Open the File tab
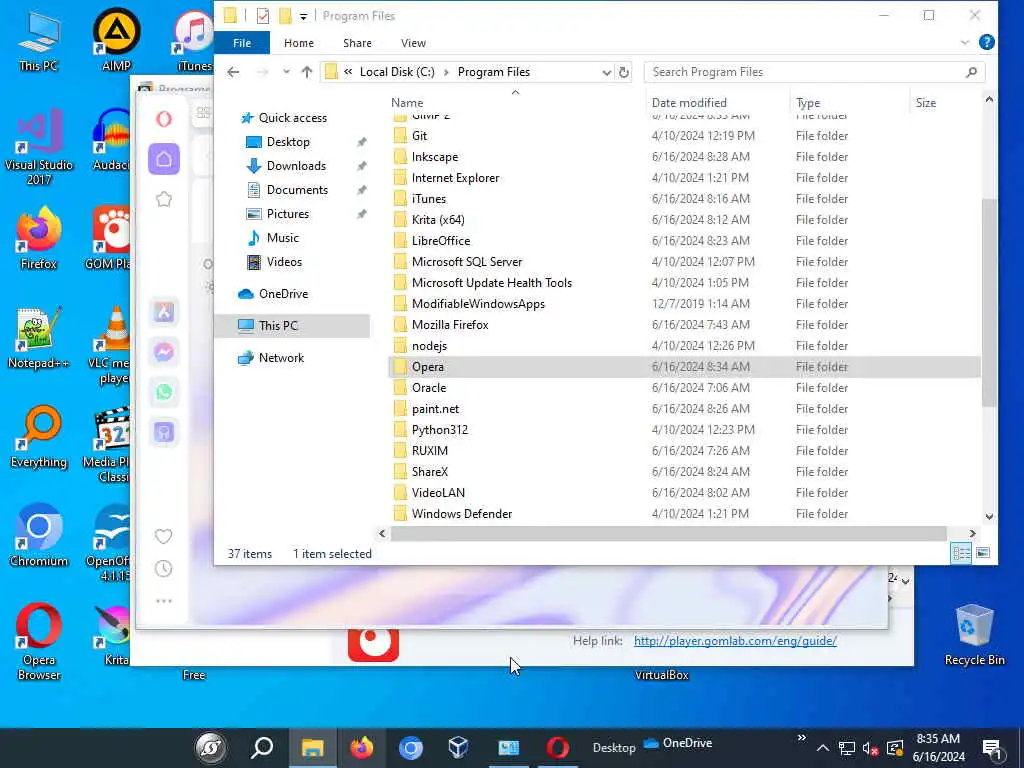The width and height of the screenshot is (1024, 768). click(242, 43)
